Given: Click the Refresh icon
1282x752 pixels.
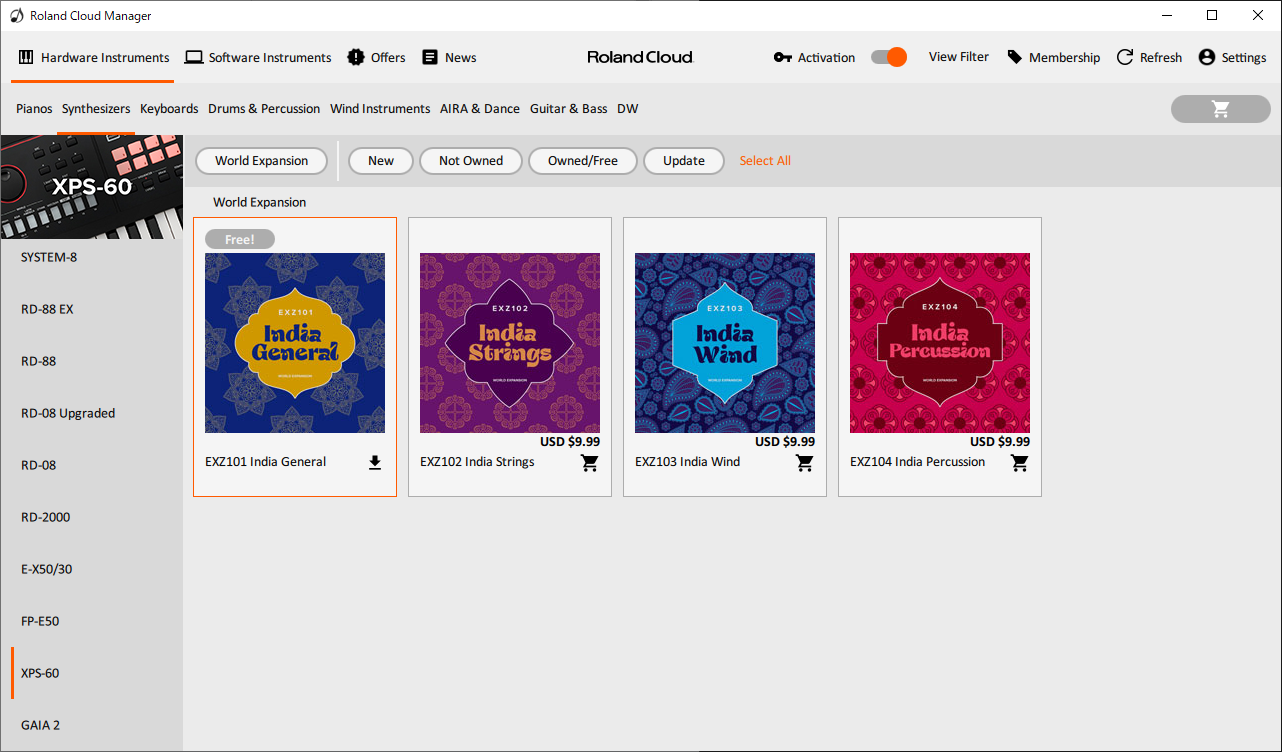Looking at the screenshot, I should [1125, 57].
